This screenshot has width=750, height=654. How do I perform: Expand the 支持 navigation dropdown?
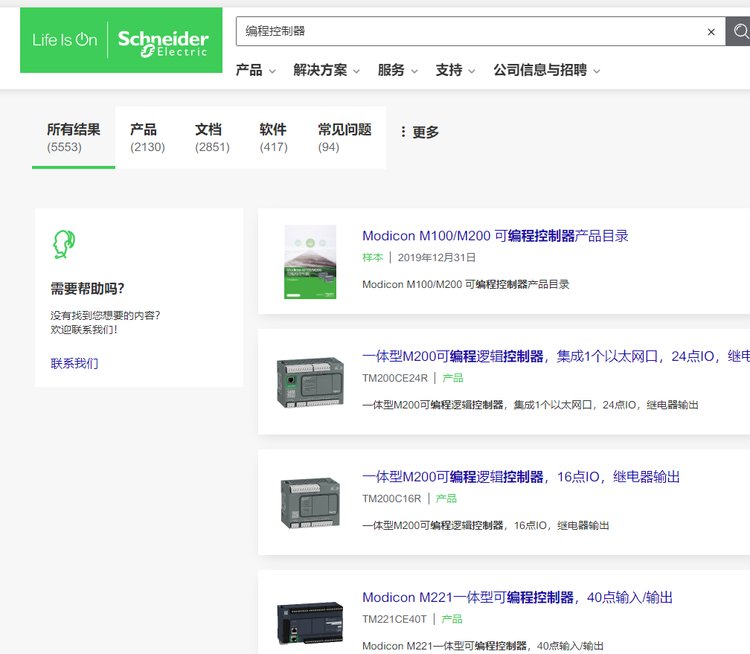pyautogui.click(x=456, y=70)
